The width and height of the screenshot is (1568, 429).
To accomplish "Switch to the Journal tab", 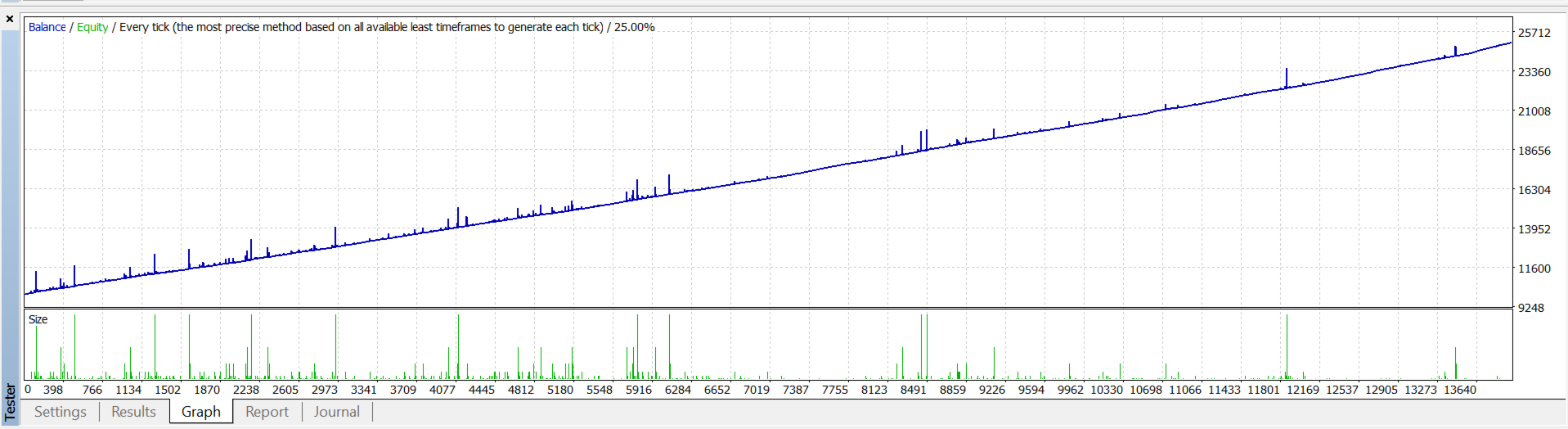I will (x=336, y=412).
